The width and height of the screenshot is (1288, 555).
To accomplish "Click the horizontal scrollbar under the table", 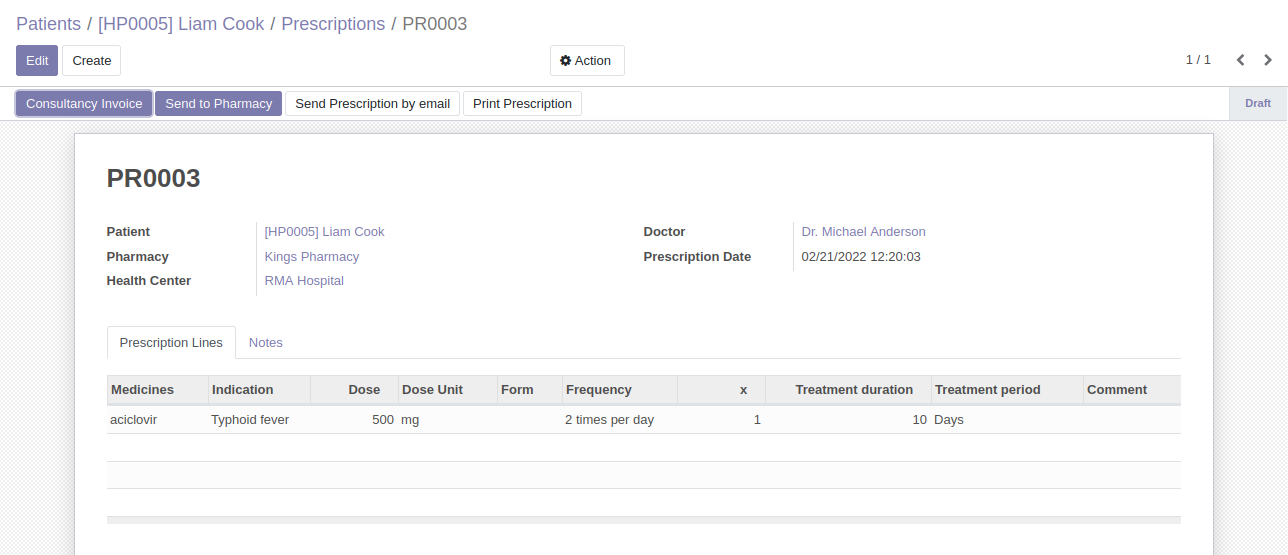I will point(644,520).
